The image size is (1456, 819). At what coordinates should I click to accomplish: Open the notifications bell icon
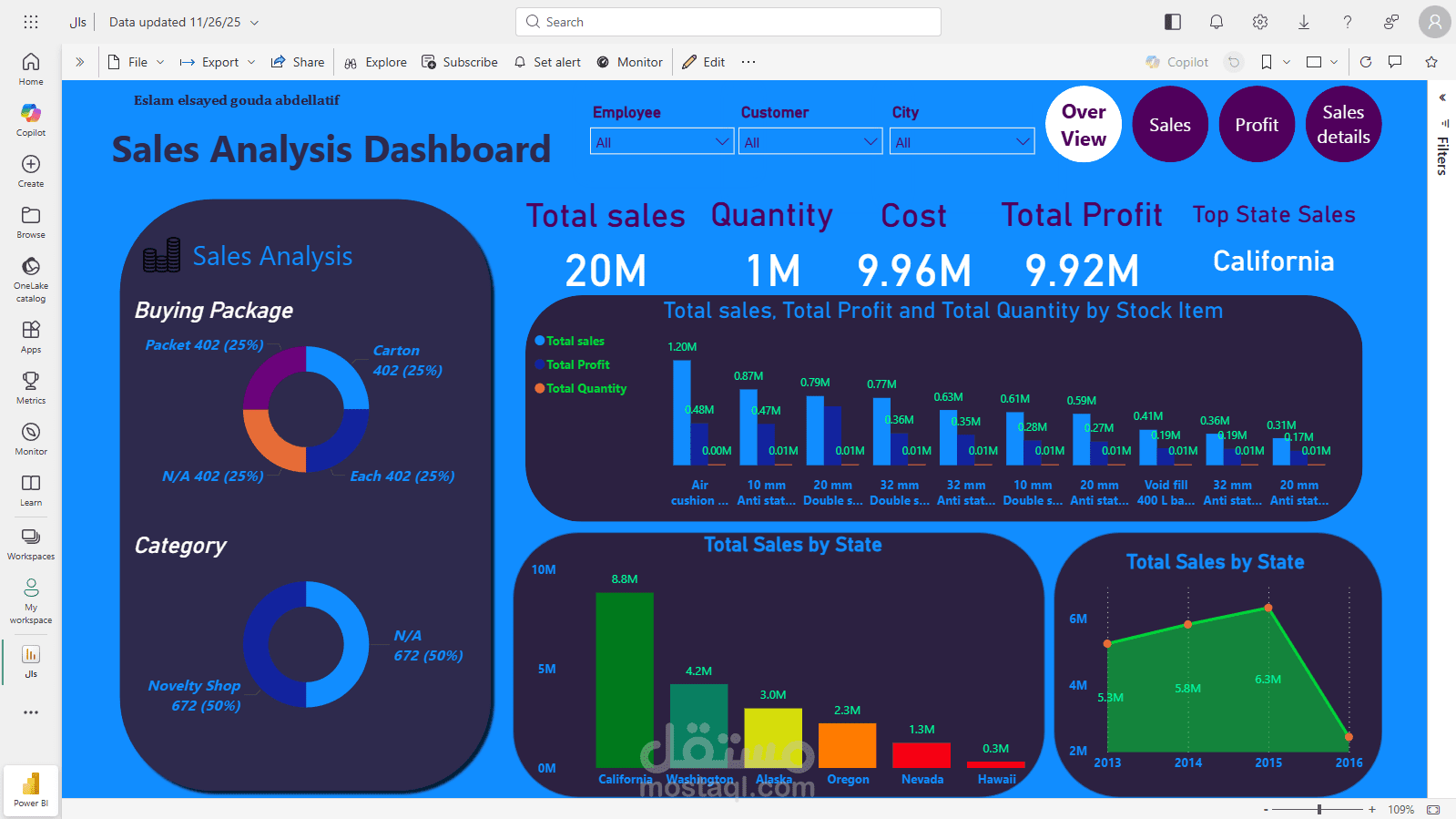(x=1217, y=22)
